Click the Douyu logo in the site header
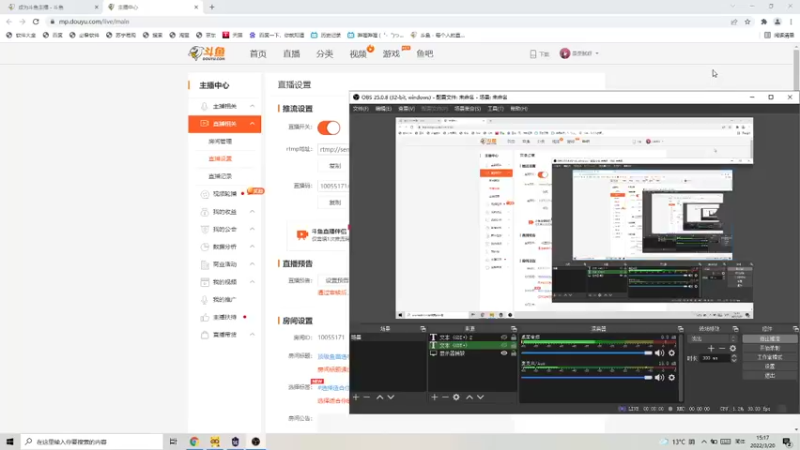The image size is (800, 450). 207,54
